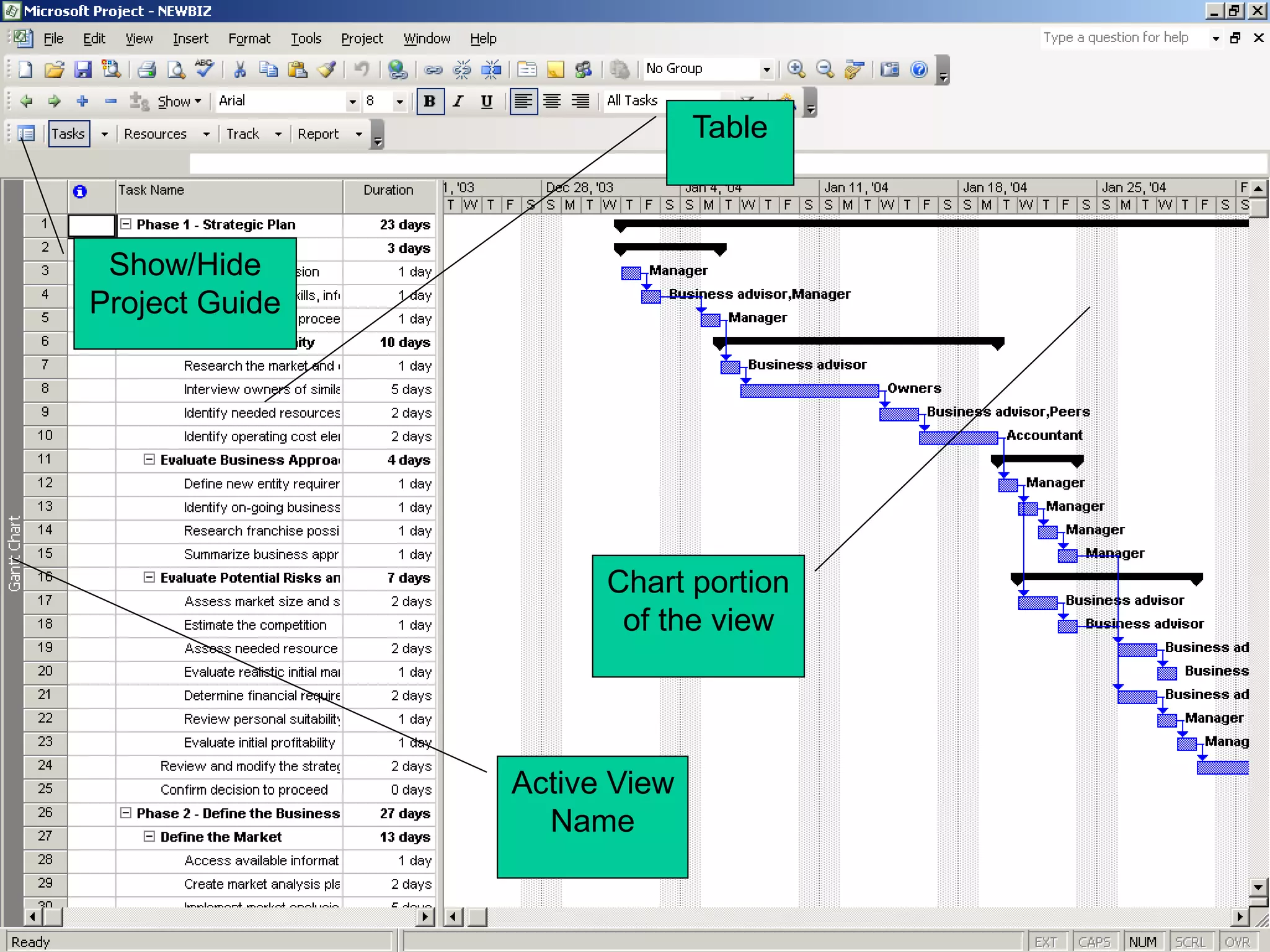Screen dimensions: 1270x952
Task: Click the Report Project Guide button
Action: point(318,134)
